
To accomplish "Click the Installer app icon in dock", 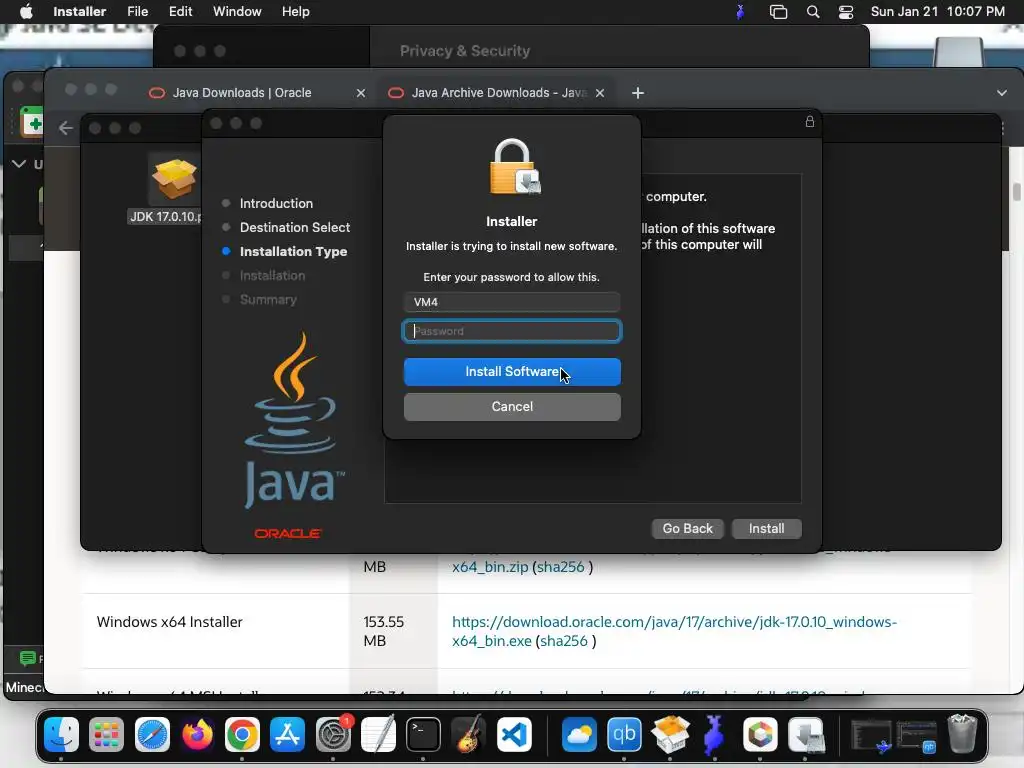I will click(806, 735).
